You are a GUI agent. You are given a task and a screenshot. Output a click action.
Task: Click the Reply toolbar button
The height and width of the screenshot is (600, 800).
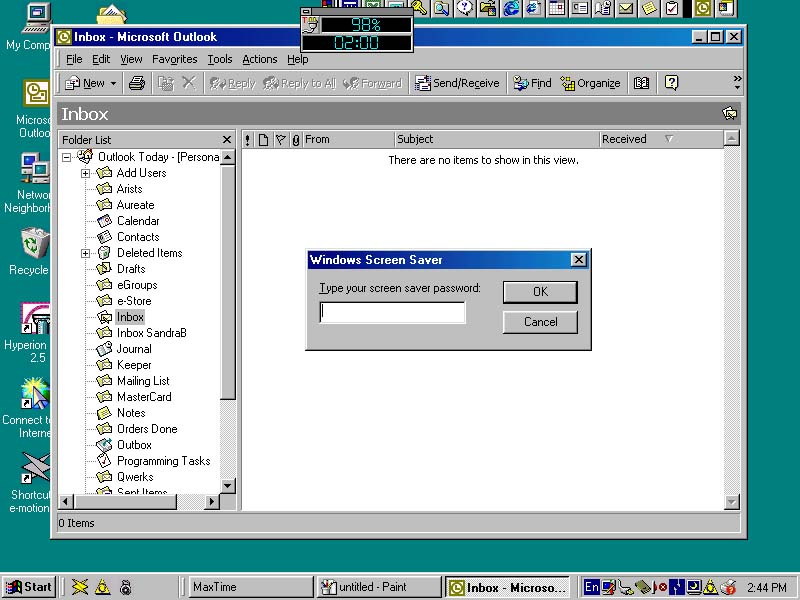[x=232, y=83]
